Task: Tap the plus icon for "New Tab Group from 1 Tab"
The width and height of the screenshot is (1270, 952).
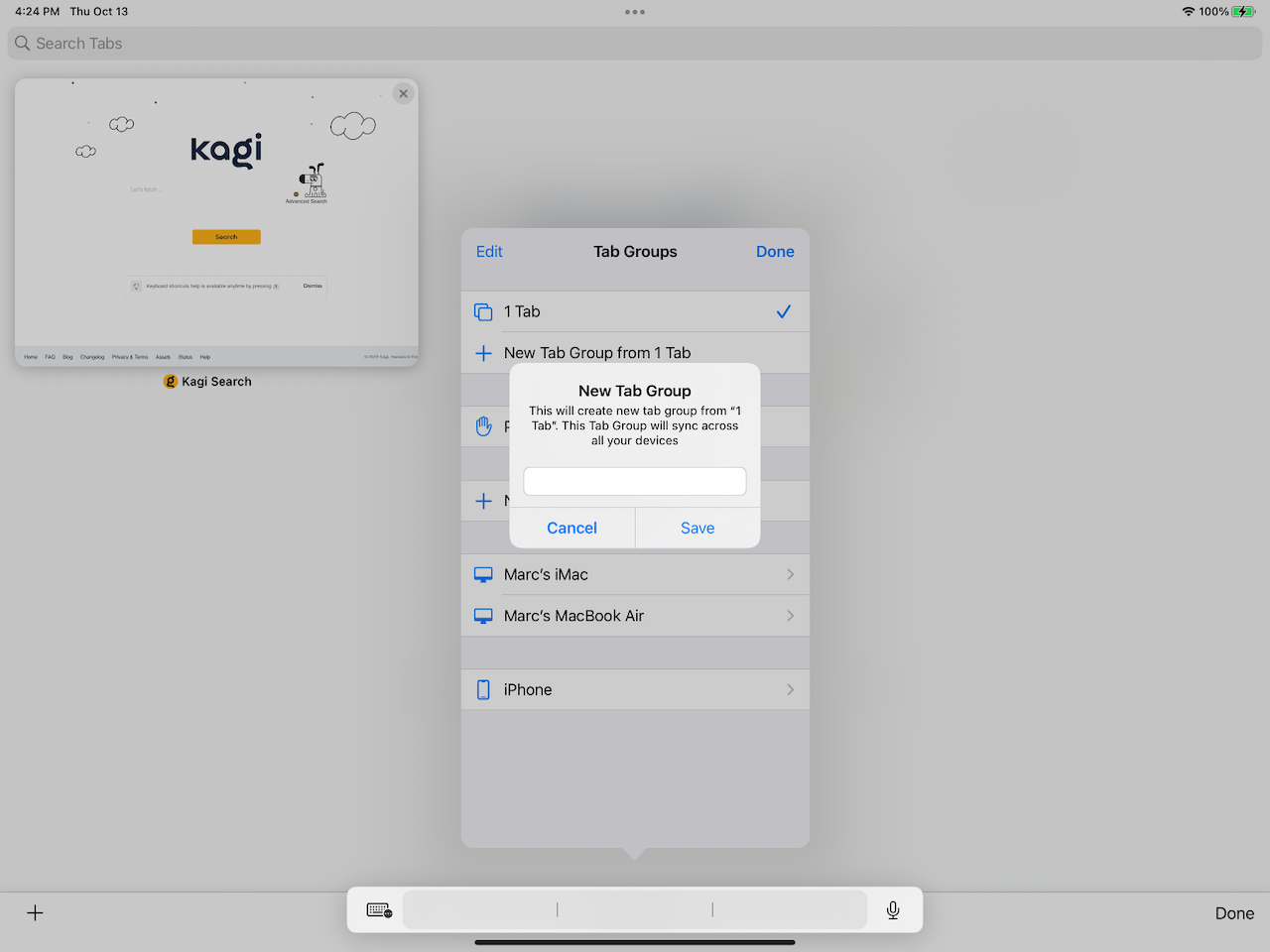Action: click(483, 352)
